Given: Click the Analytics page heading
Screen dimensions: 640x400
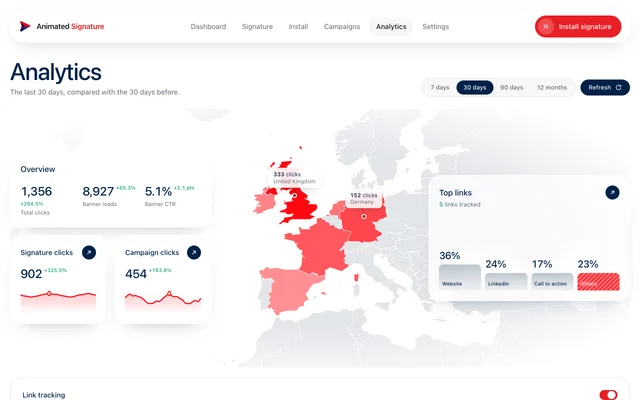Looking at the screenshot, I should coord(56,72).
